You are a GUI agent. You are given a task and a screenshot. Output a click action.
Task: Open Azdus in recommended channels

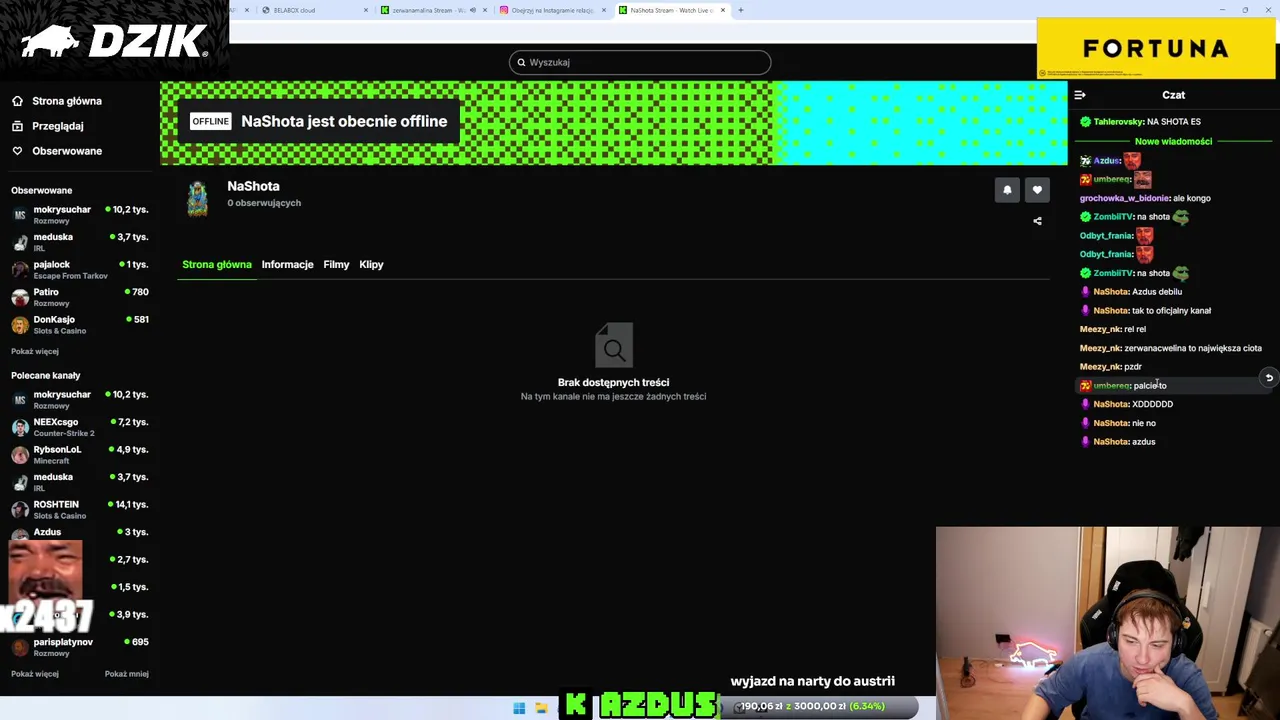click(80, 532)
